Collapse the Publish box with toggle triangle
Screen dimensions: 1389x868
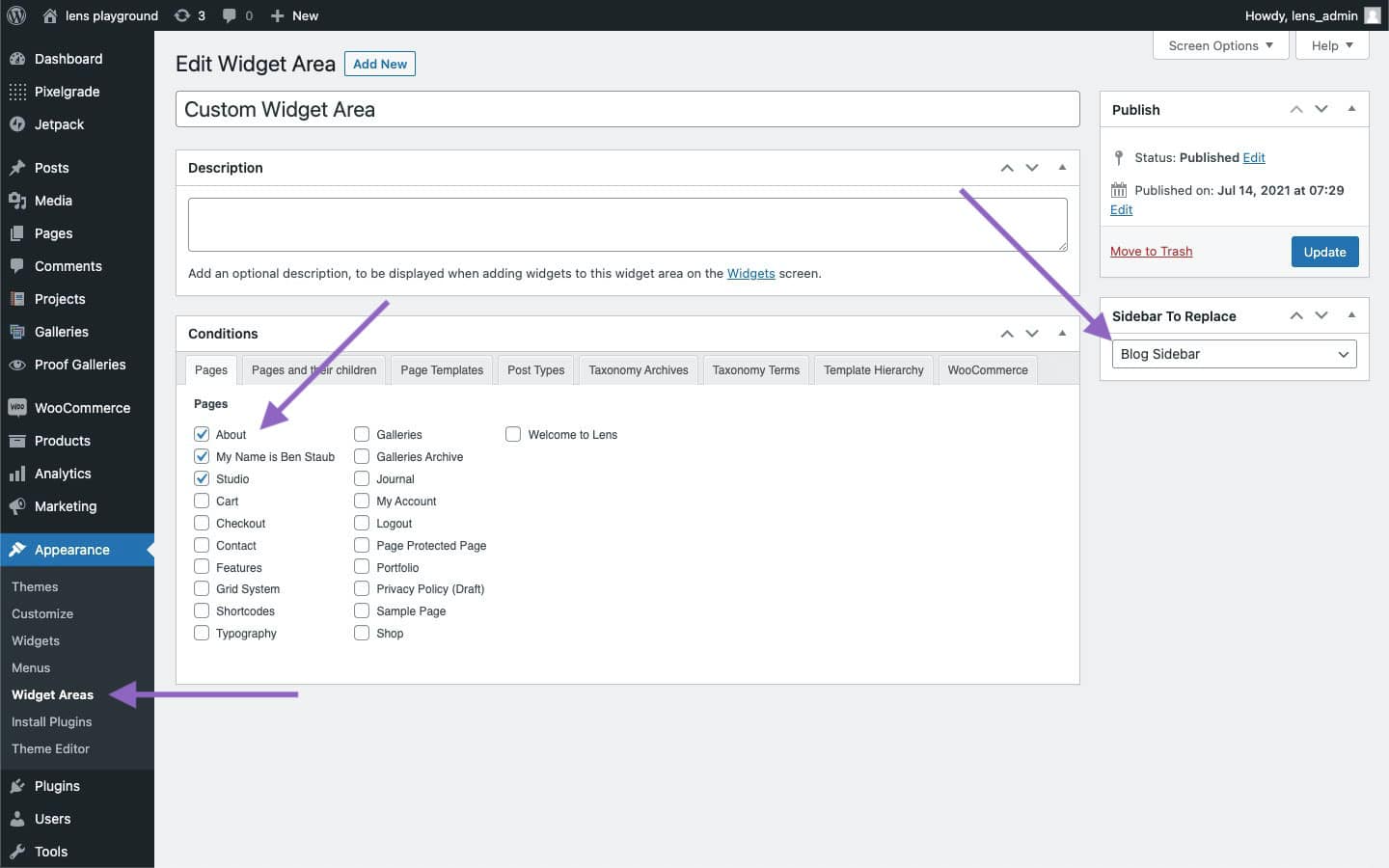pos(1351,110)
